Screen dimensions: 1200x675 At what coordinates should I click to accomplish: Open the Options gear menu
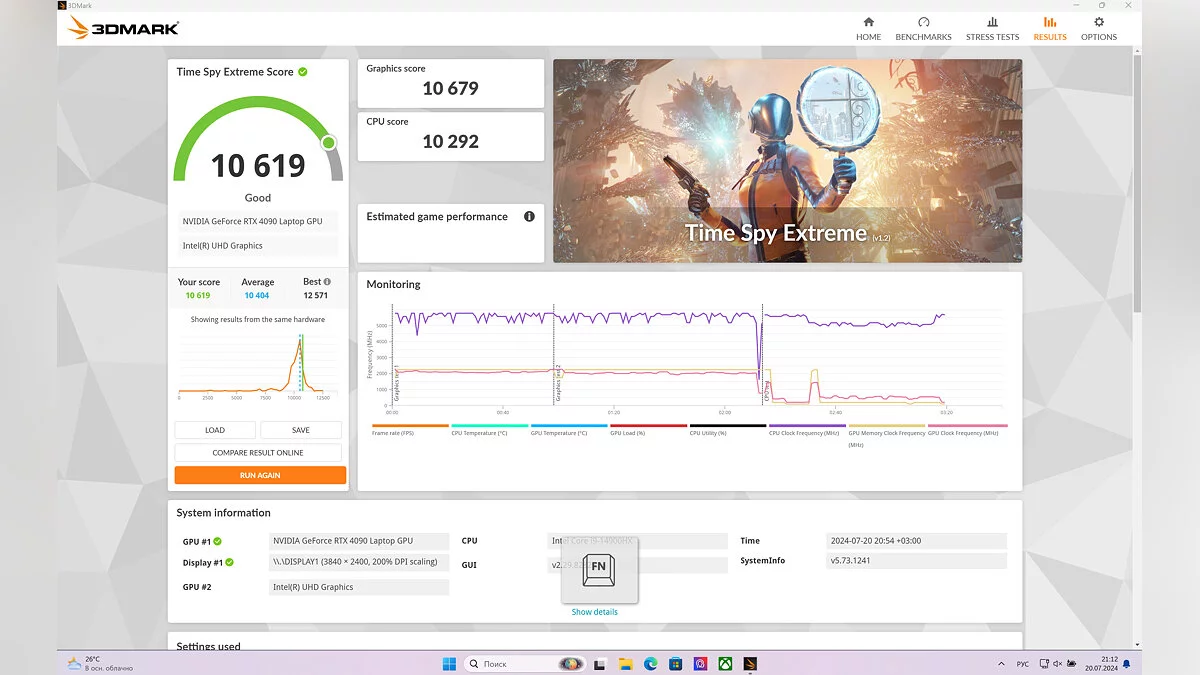click(1098, 22)
